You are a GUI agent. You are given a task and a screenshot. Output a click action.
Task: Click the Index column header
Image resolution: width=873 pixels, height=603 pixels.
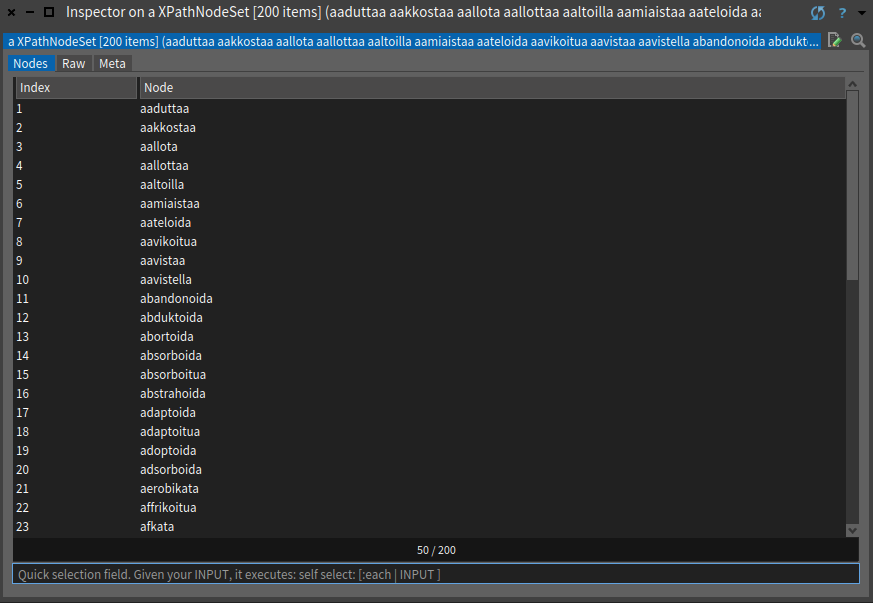pos(75,88)
